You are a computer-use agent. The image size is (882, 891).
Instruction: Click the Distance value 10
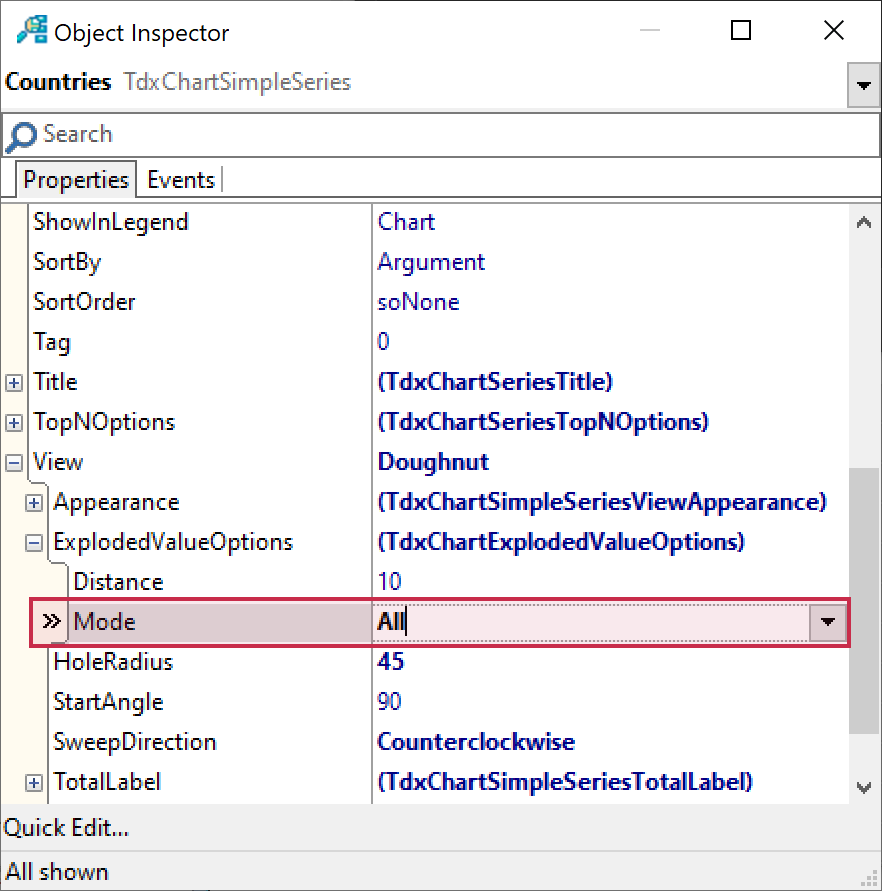pyautogui.click(x=390, y=582)
